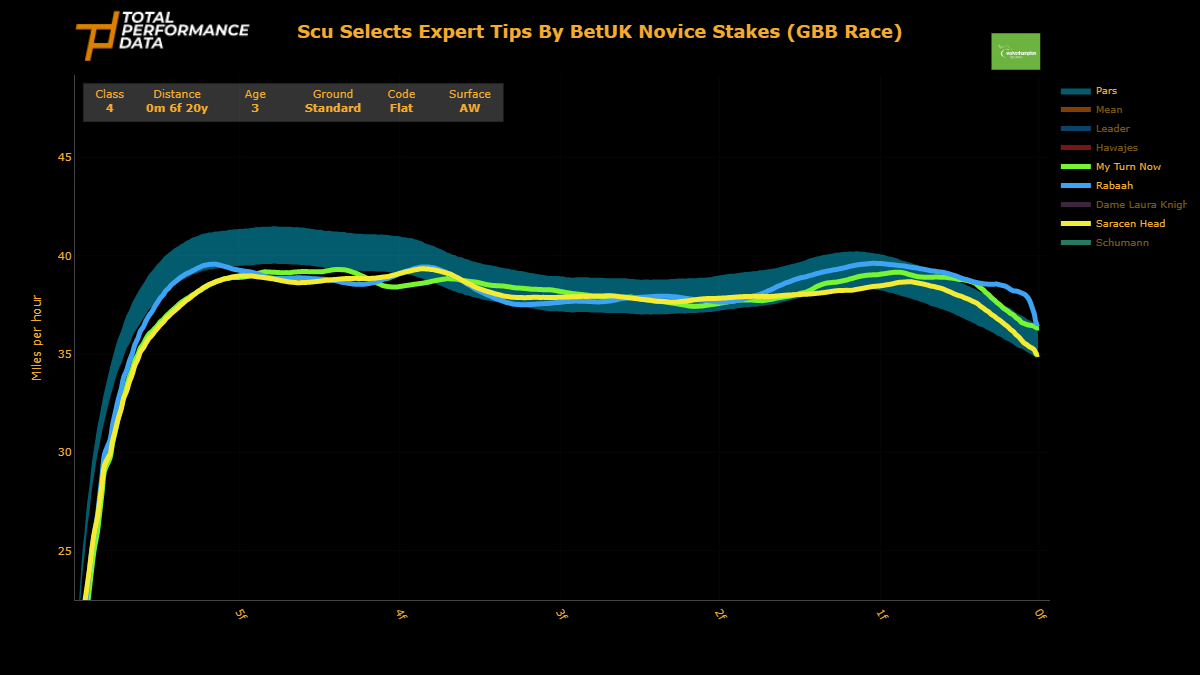
Task: Click the green Wolverhampton racecourse logo
Action: (1015, 51)
